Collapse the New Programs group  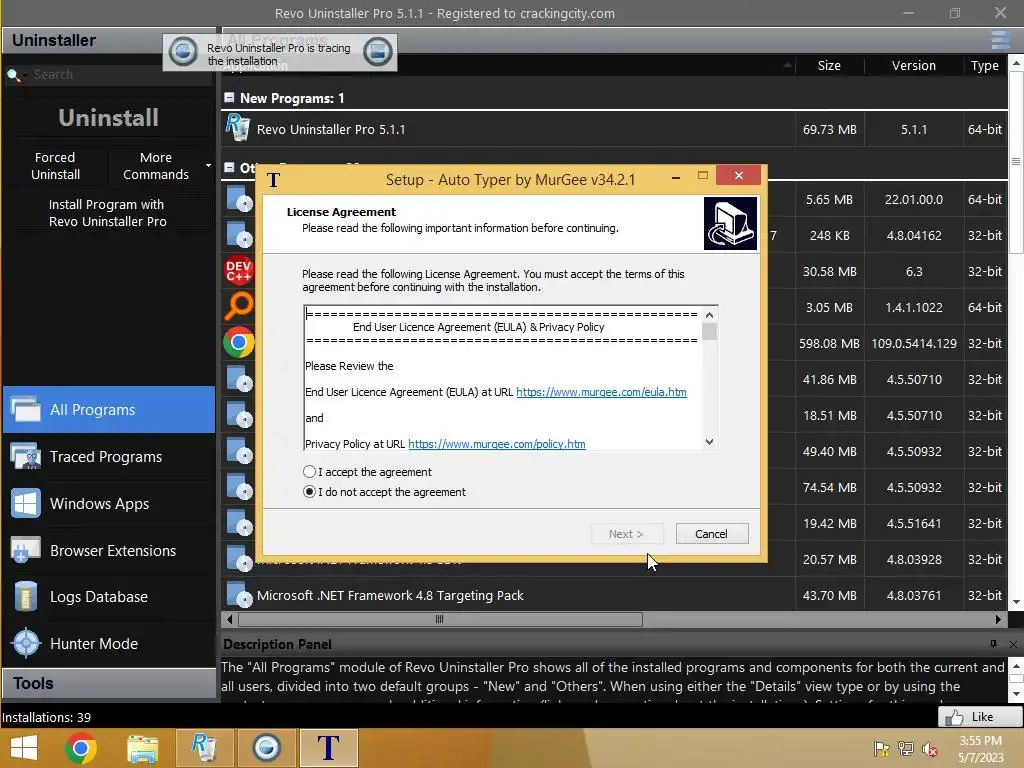[x=229, y=98]
